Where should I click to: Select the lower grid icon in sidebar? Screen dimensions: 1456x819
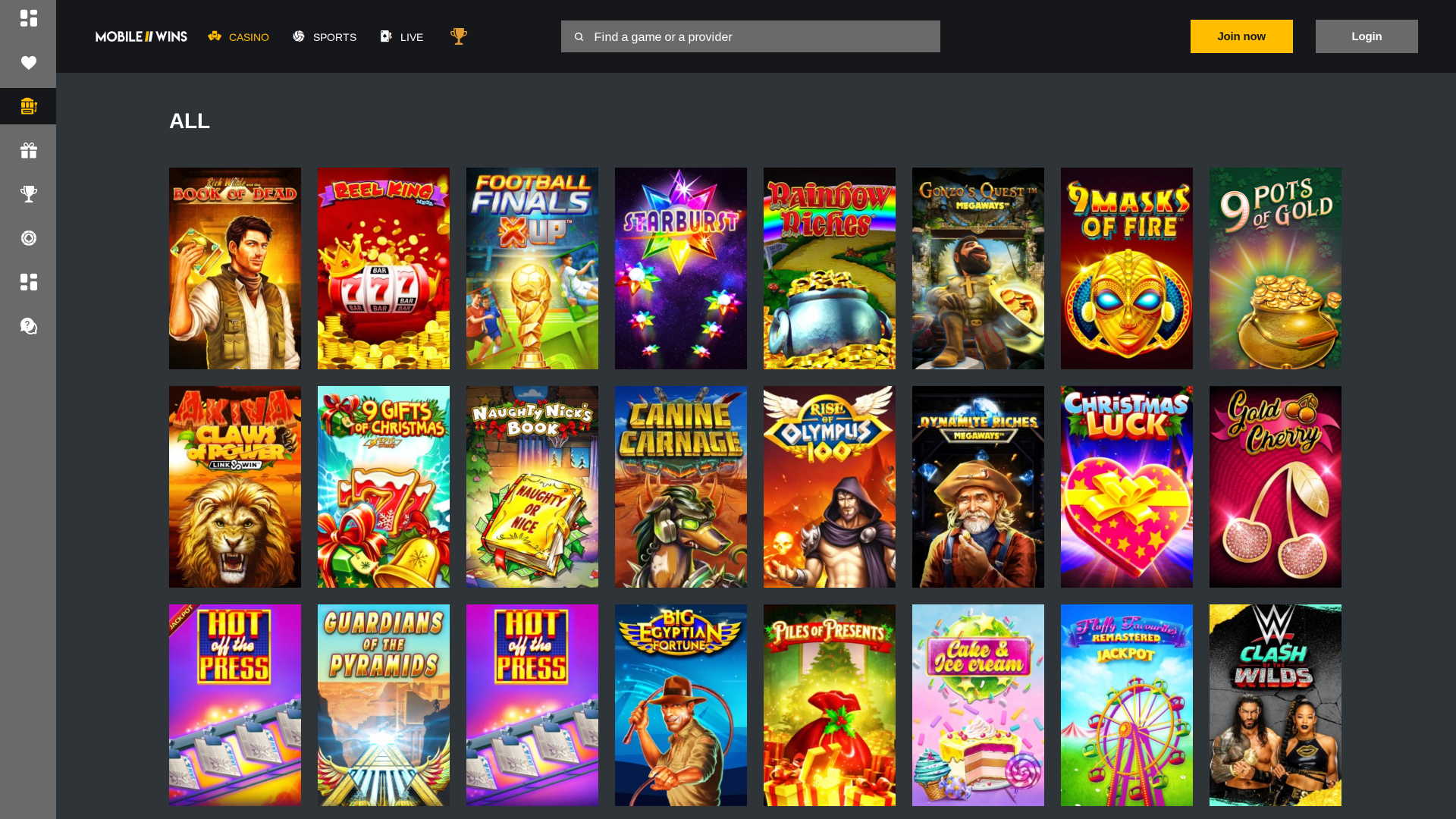[28, 282]
